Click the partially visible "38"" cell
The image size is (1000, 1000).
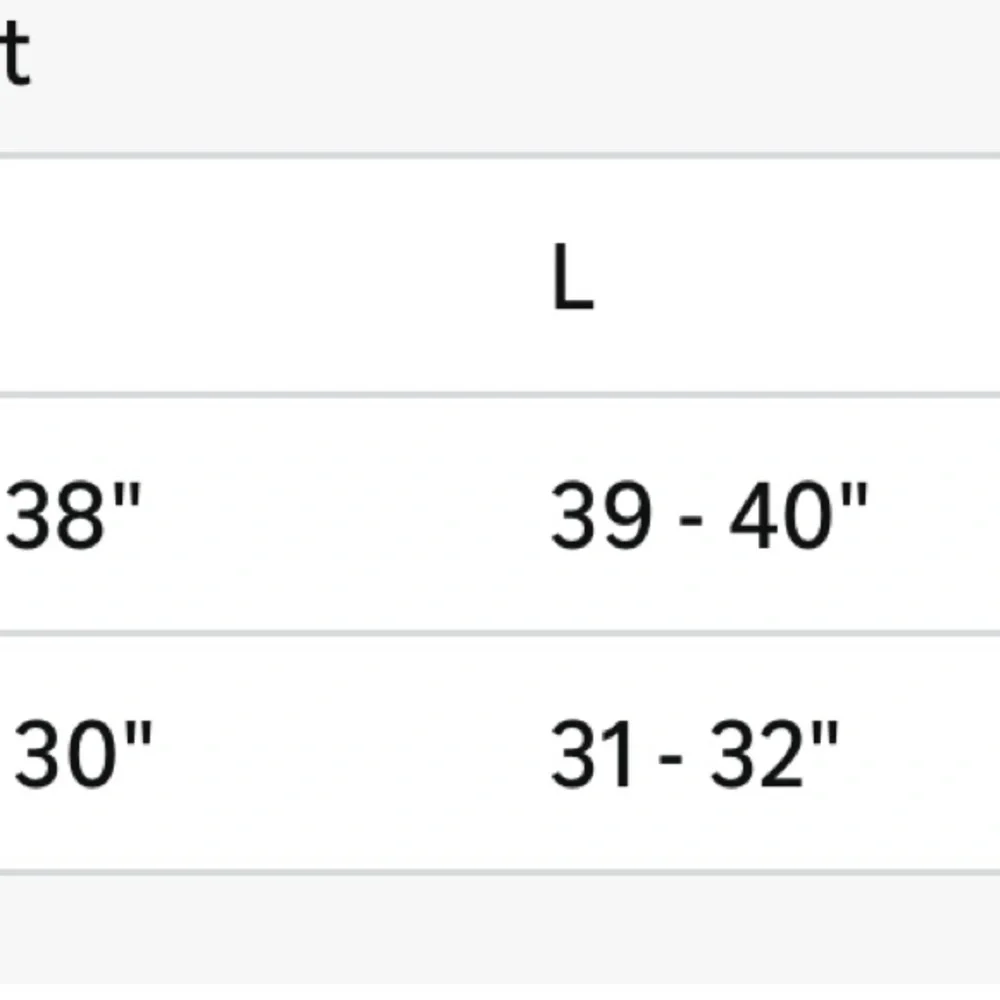[73, 517]
